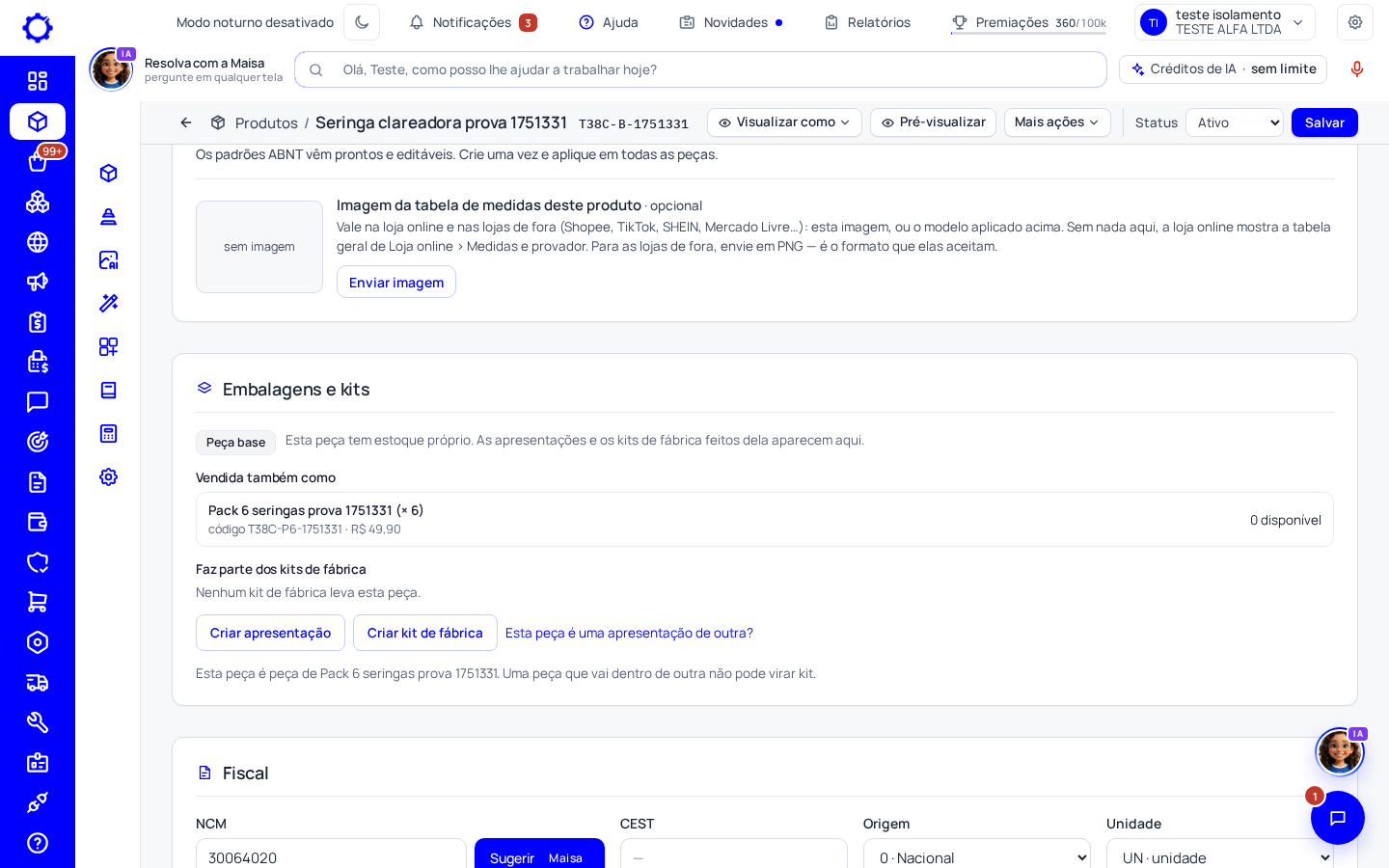This screenshot has height=868, width=1389.
Task: Select the sem imagem thumbnail placeholder
Action: click(259, 247)
